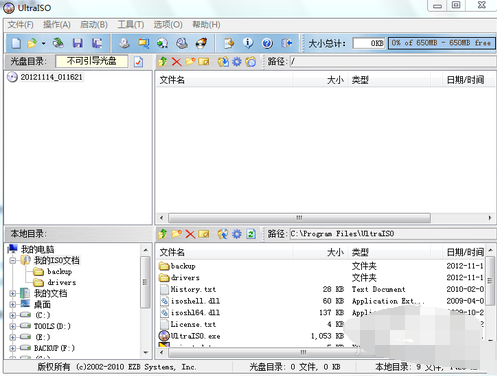Image resolution: width=497 pixels, height=376 pixels.
Task: Click the New file icon in toolbar
Action: (x=16, y=43)
